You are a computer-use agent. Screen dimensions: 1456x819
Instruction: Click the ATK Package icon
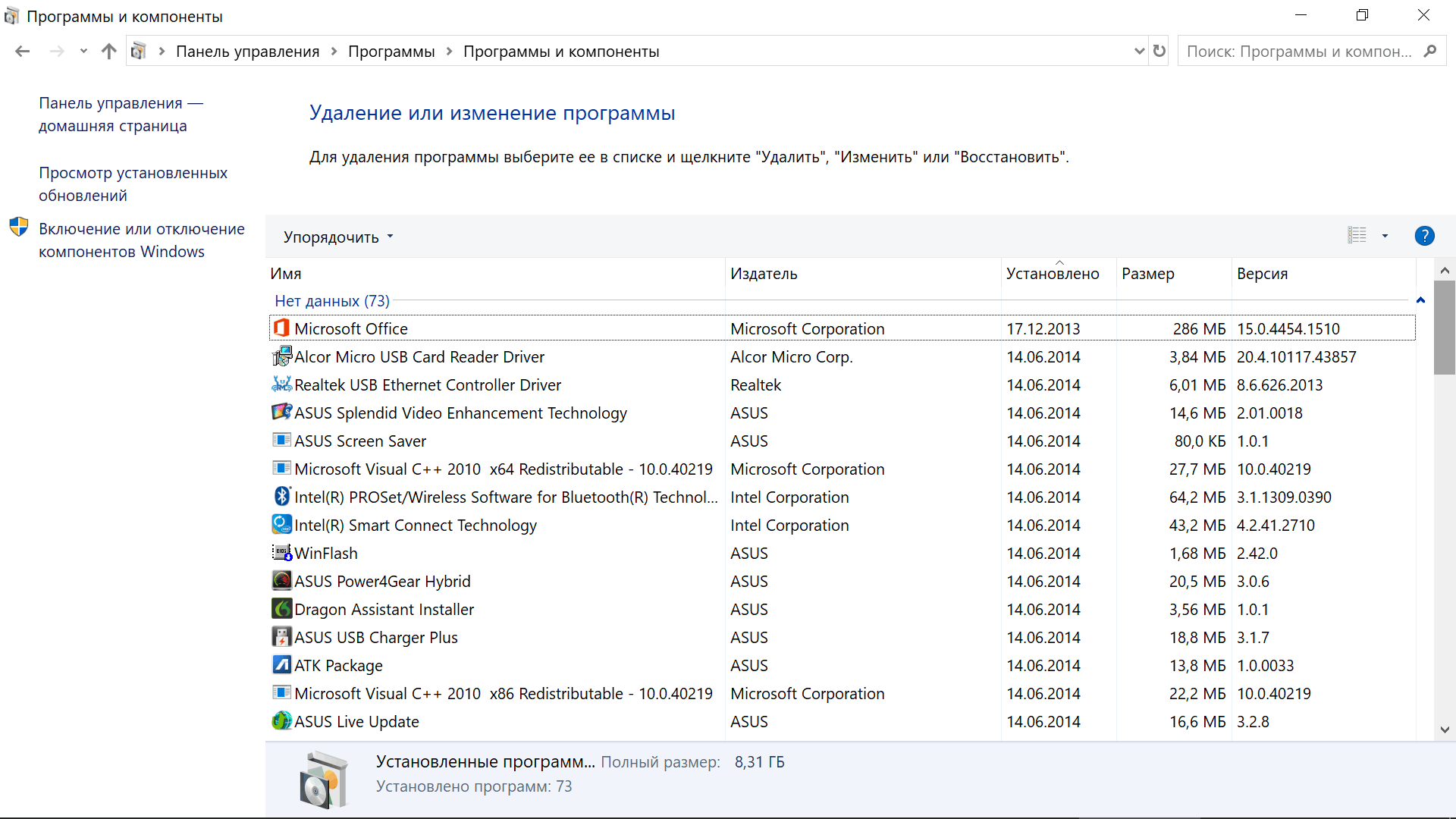pyautogui.click(x=281, y=665)
